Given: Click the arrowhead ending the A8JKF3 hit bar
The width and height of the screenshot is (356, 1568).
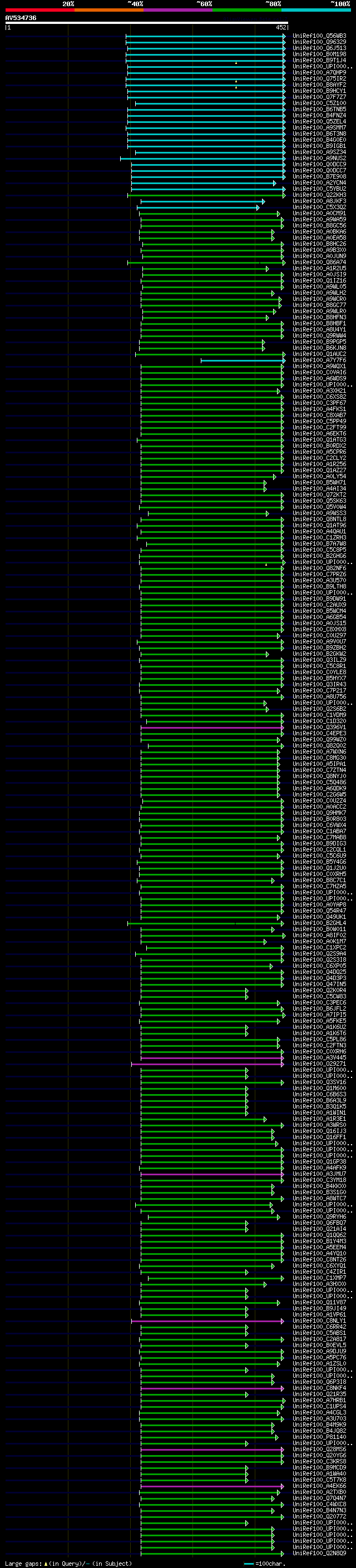Looking at the screenshot, I should point(264,201).
